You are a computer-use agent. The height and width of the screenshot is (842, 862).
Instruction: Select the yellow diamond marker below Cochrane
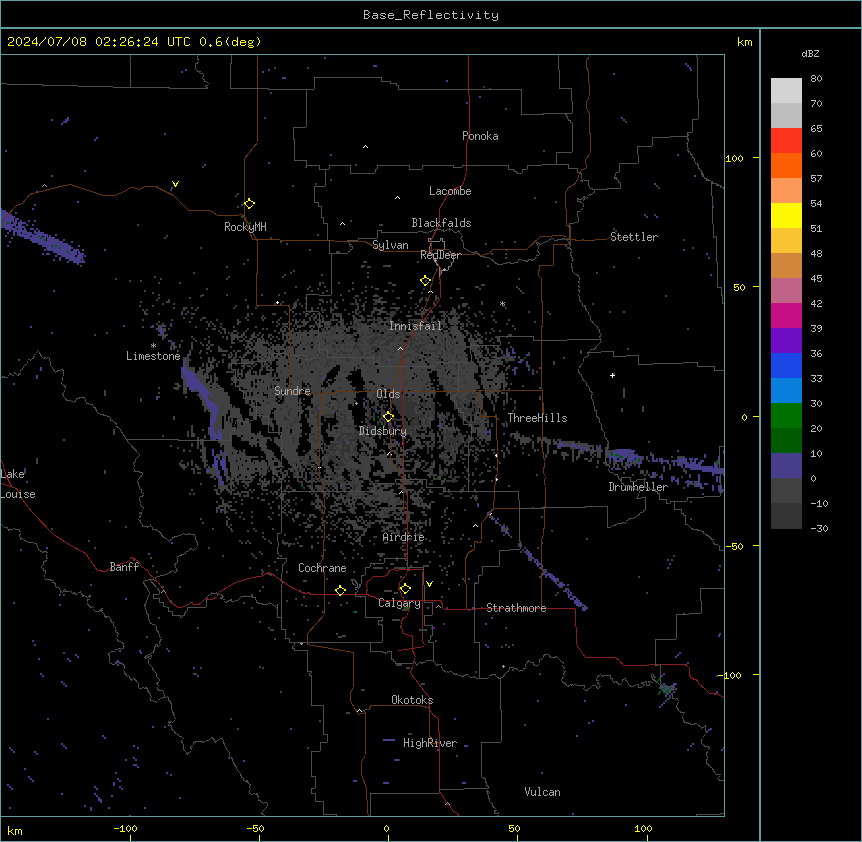click(340, 590)
